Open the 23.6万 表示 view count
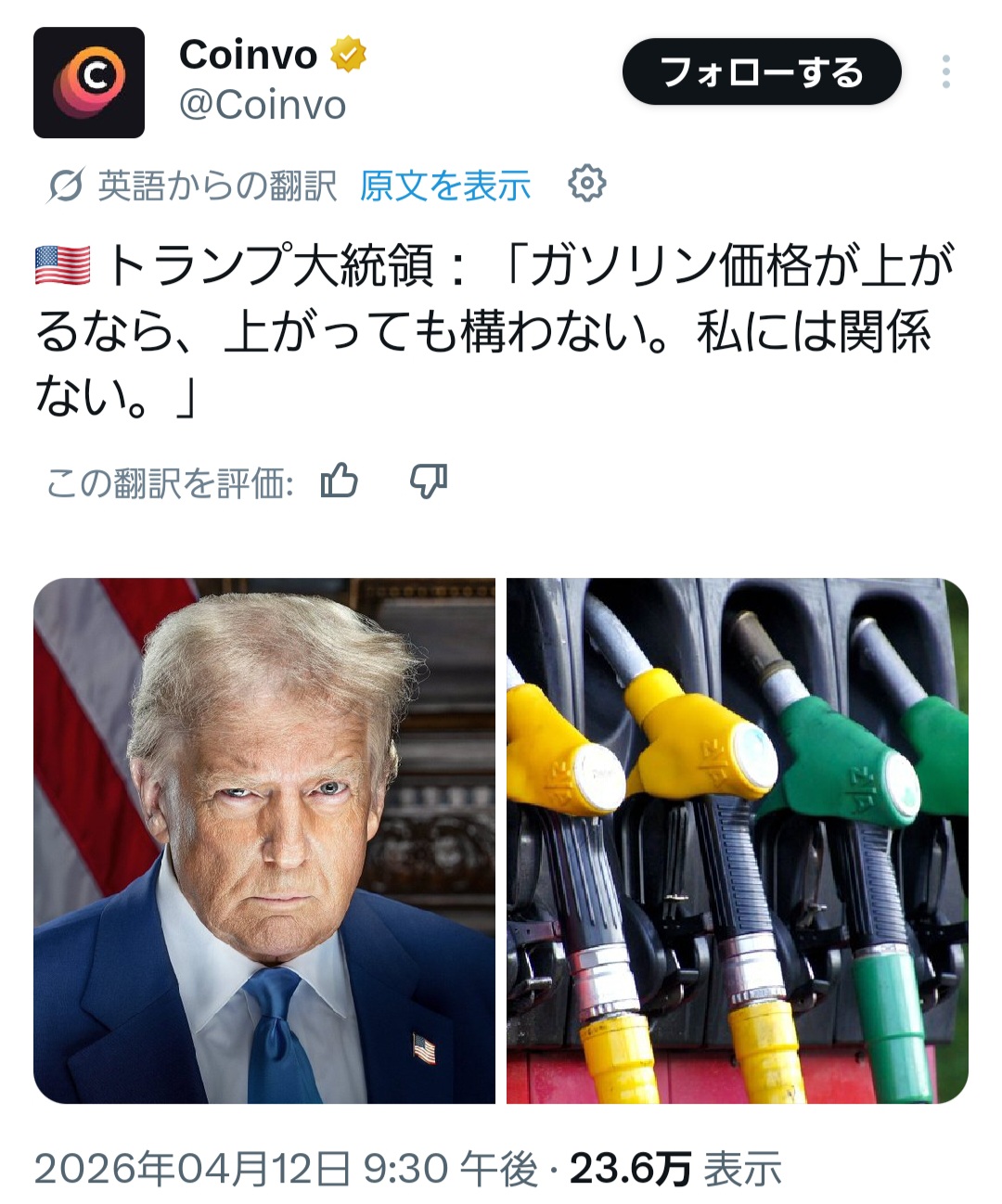The height and width of the screenshot is (1204, 1002). pos(676,1169)
